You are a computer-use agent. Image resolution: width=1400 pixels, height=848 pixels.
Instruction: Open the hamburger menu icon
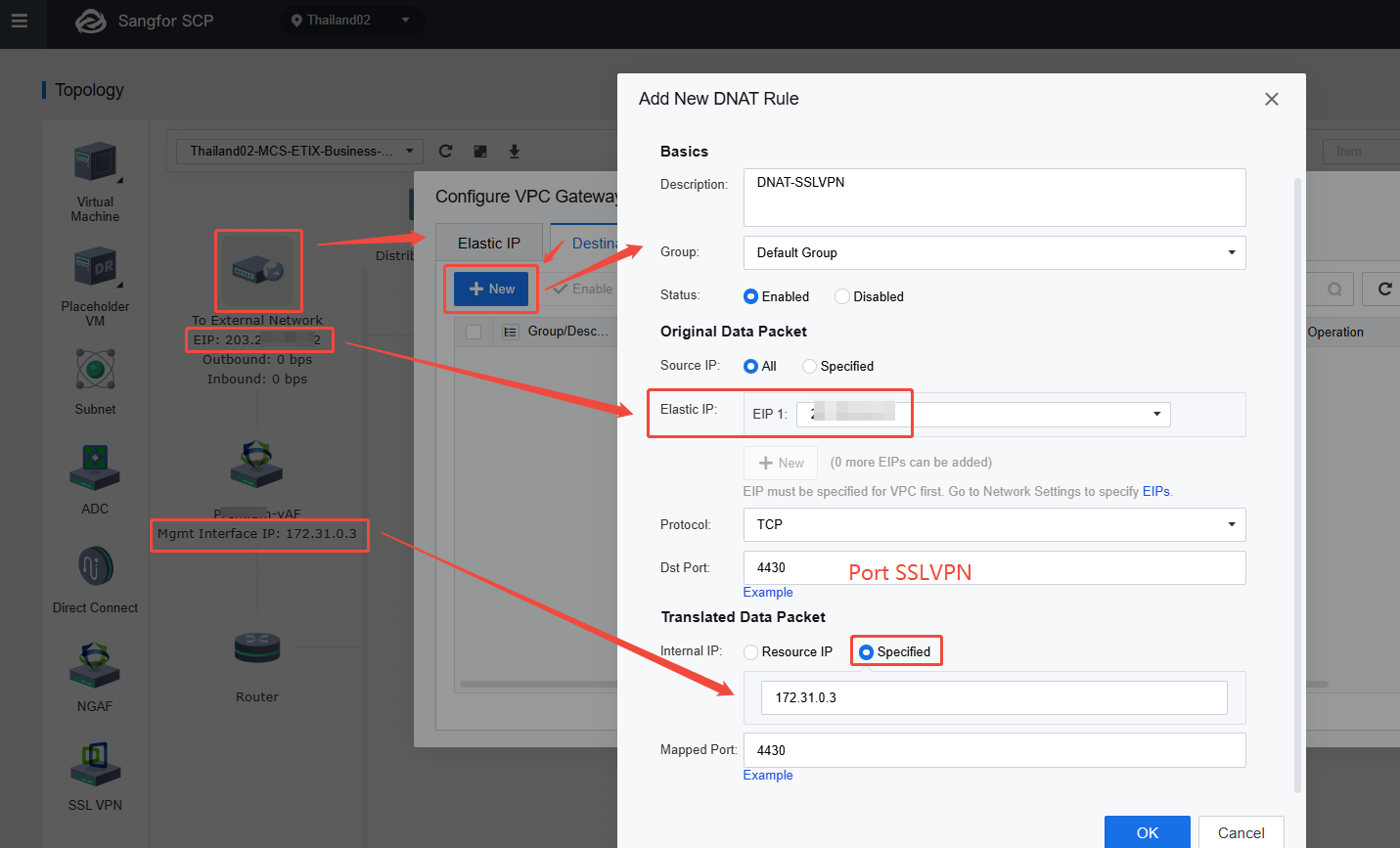20,20
